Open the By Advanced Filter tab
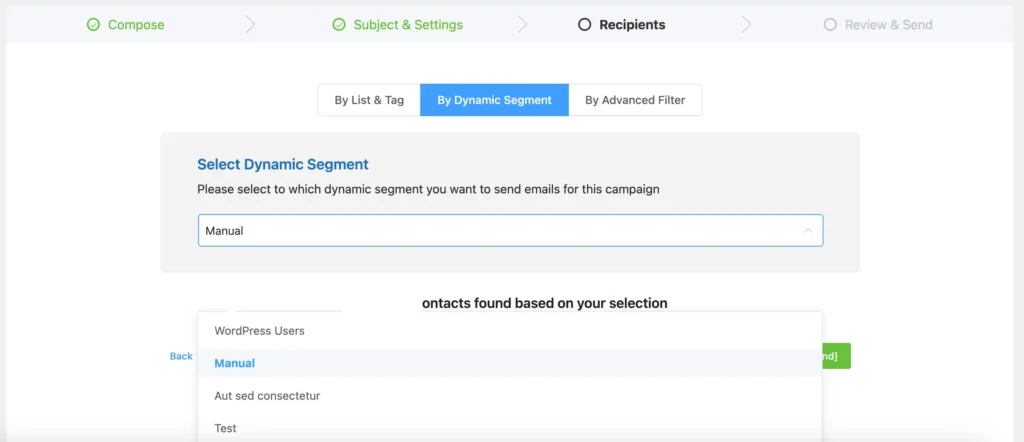1024x442 pixels. (x=635, y=100)
